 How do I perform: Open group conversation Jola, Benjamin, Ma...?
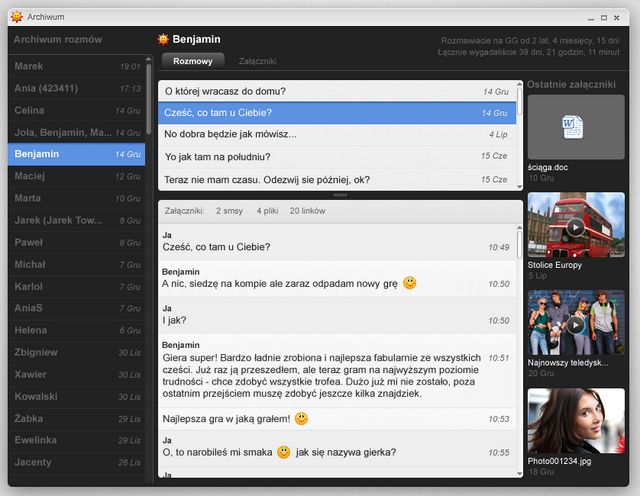77,132
